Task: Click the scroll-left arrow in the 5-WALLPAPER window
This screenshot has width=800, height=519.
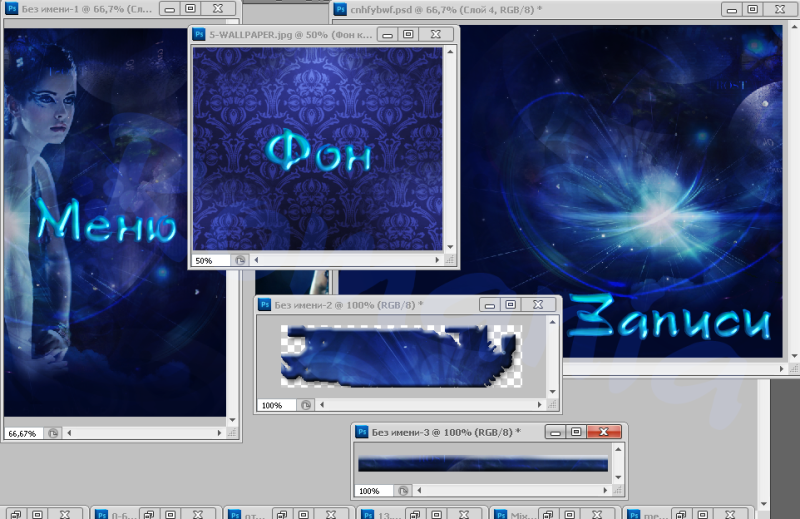Action: (x=256, y=260)
